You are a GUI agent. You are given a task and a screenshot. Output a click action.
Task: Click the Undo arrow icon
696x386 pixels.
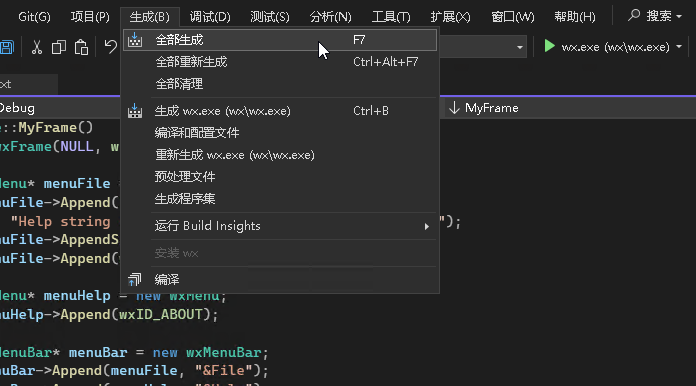coord(110,47)
